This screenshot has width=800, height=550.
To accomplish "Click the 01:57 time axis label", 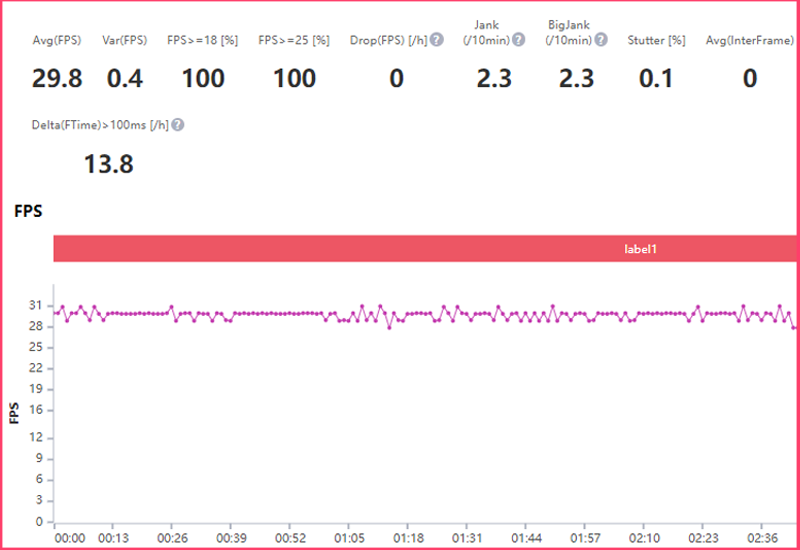I will (585, 538).
